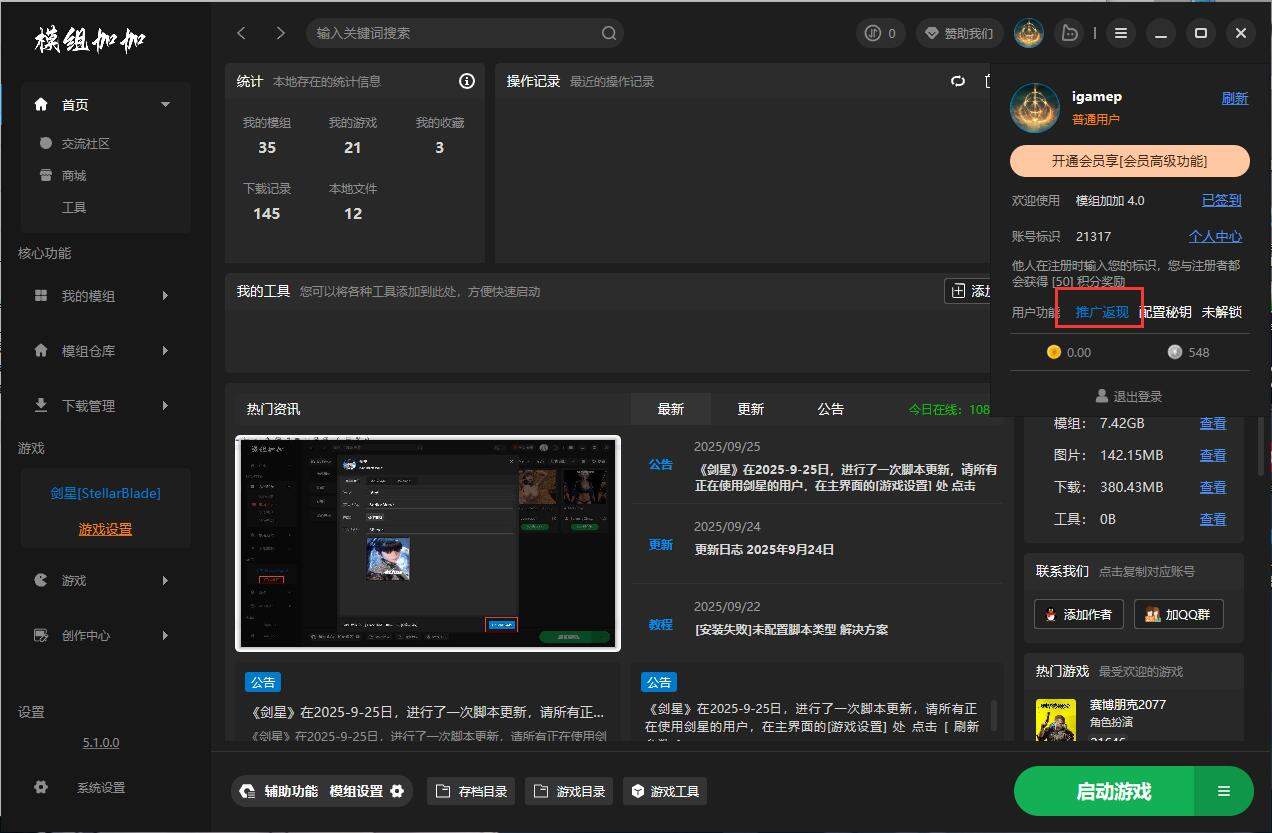The height and width of the screenshot is (833, 1272).
Task: Focus the keyword search input field
Action: click(x=455, y=33)
